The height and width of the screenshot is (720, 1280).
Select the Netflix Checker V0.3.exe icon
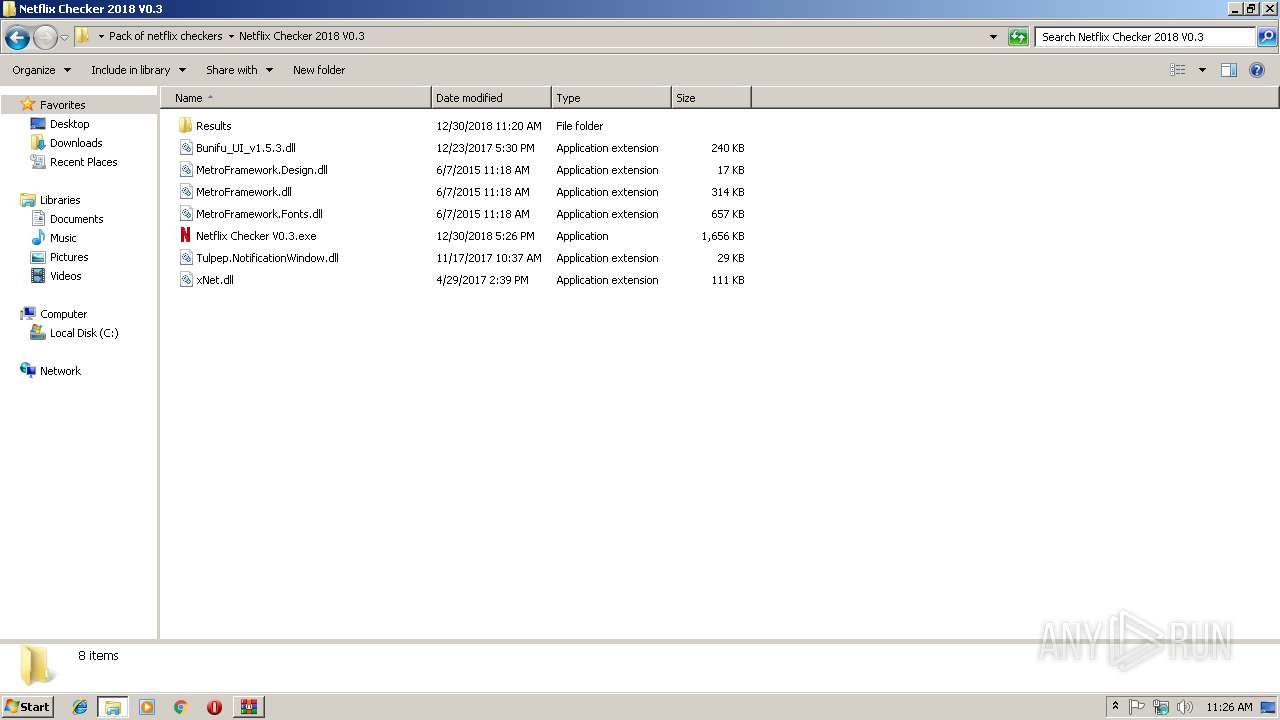(185, 236)
